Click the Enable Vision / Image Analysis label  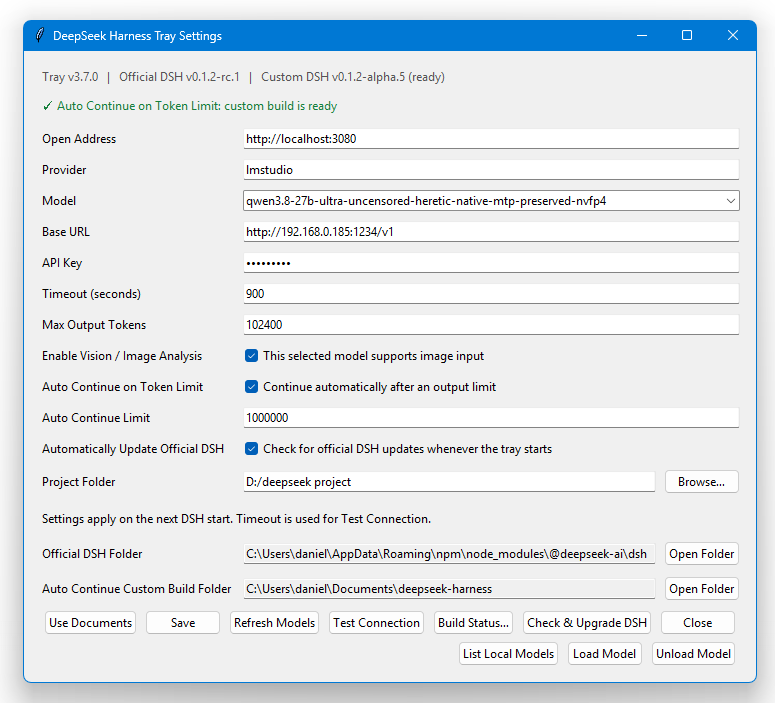click(122, 356)
